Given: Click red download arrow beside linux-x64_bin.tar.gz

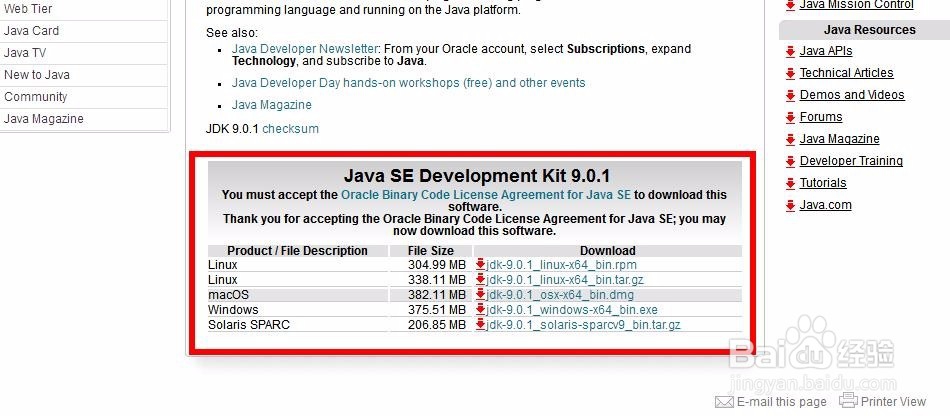Looking at the screenshot, I should [x=480, y=279].
